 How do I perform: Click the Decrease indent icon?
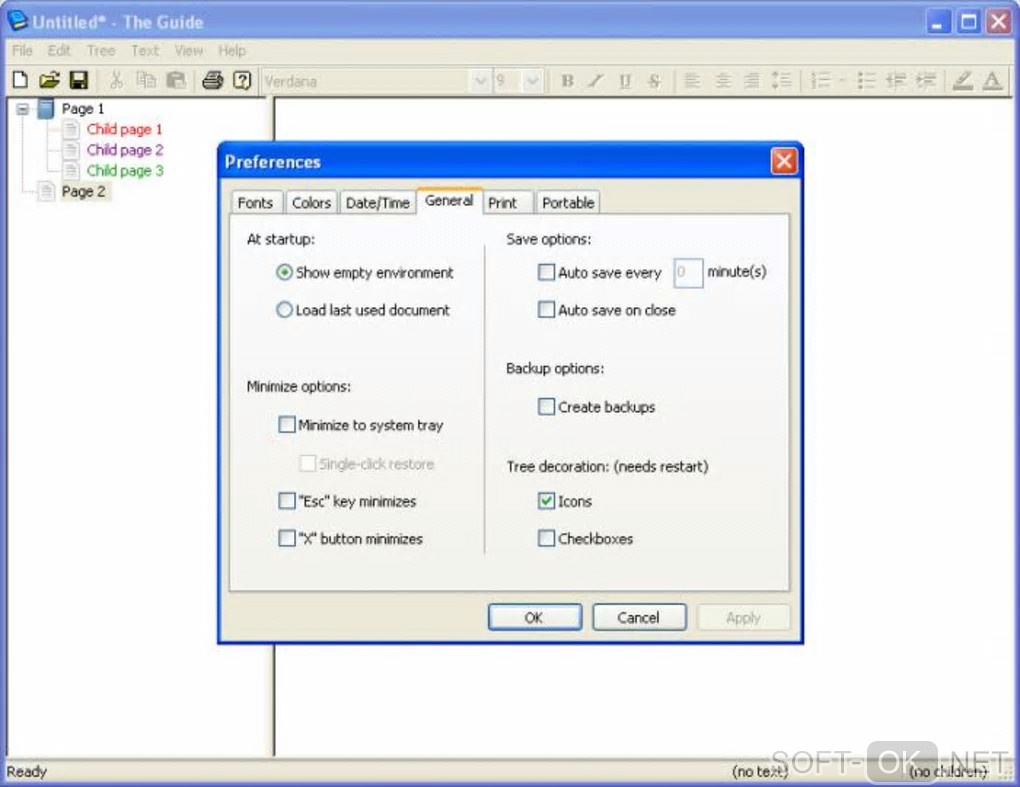[896, 81]
